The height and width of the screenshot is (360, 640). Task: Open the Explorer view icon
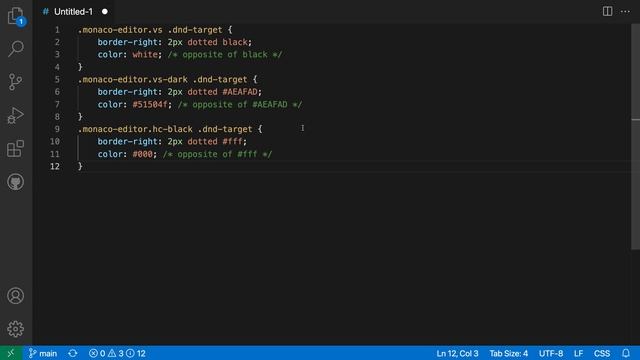click(16, 16)
